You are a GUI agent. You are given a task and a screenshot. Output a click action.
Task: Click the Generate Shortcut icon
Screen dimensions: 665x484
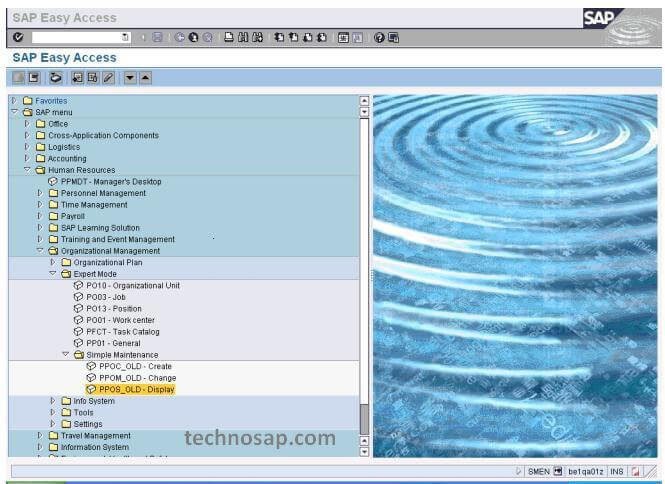358,38
